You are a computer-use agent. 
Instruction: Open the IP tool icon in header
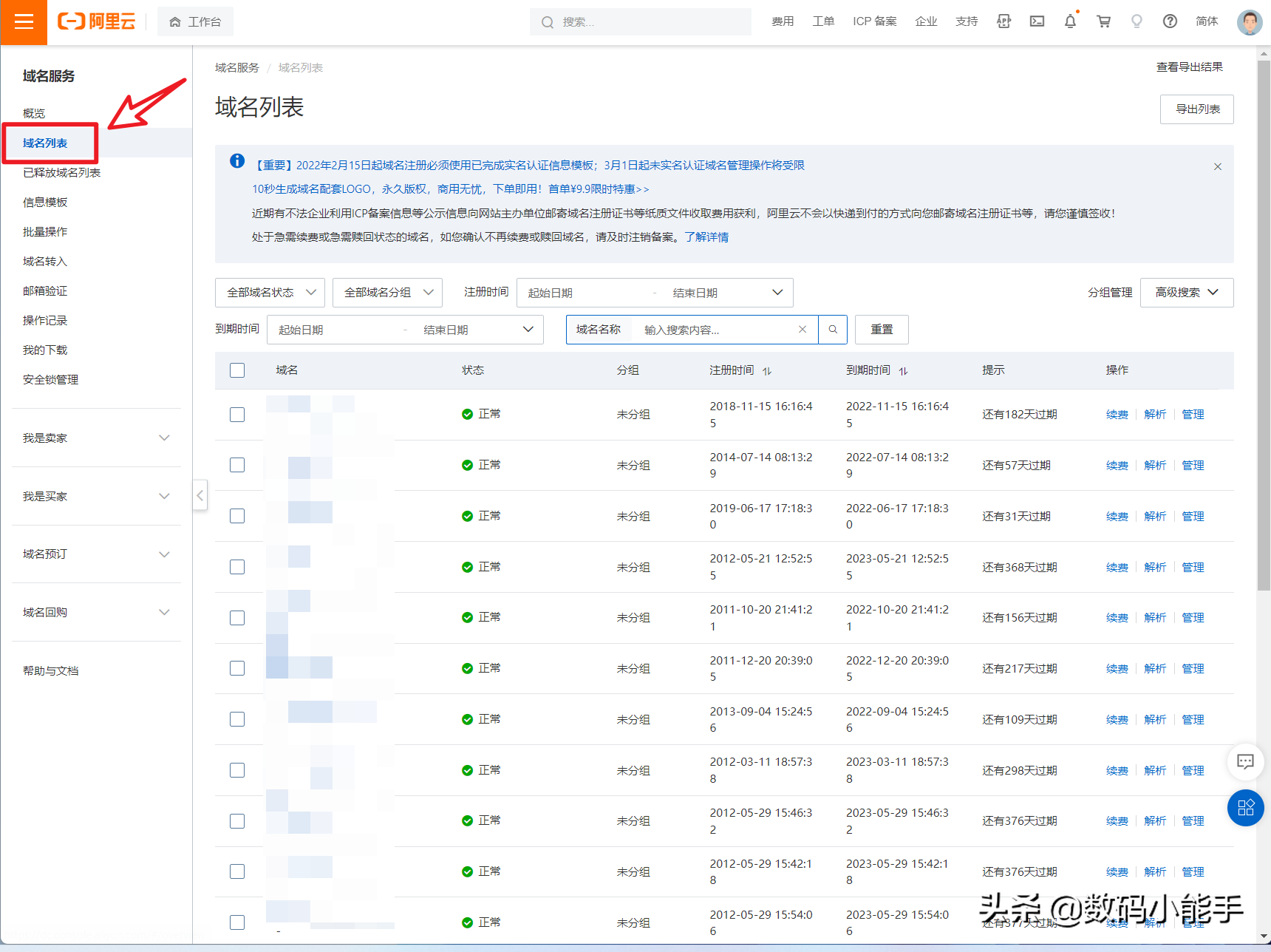(1003, 21)
